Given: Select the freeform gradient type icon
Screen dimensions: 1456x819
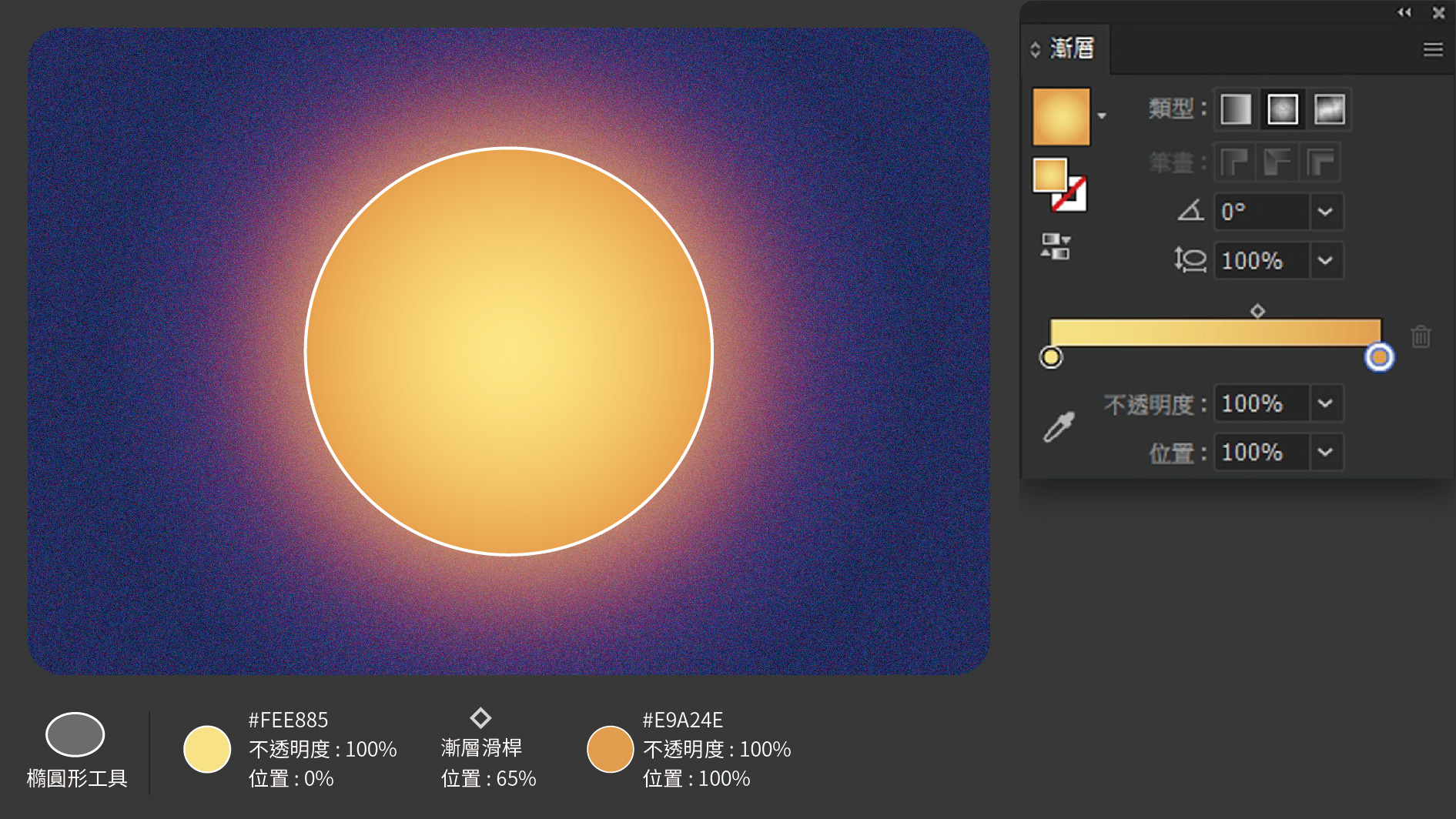Looking at the screenshot, I should (1329, 109).
